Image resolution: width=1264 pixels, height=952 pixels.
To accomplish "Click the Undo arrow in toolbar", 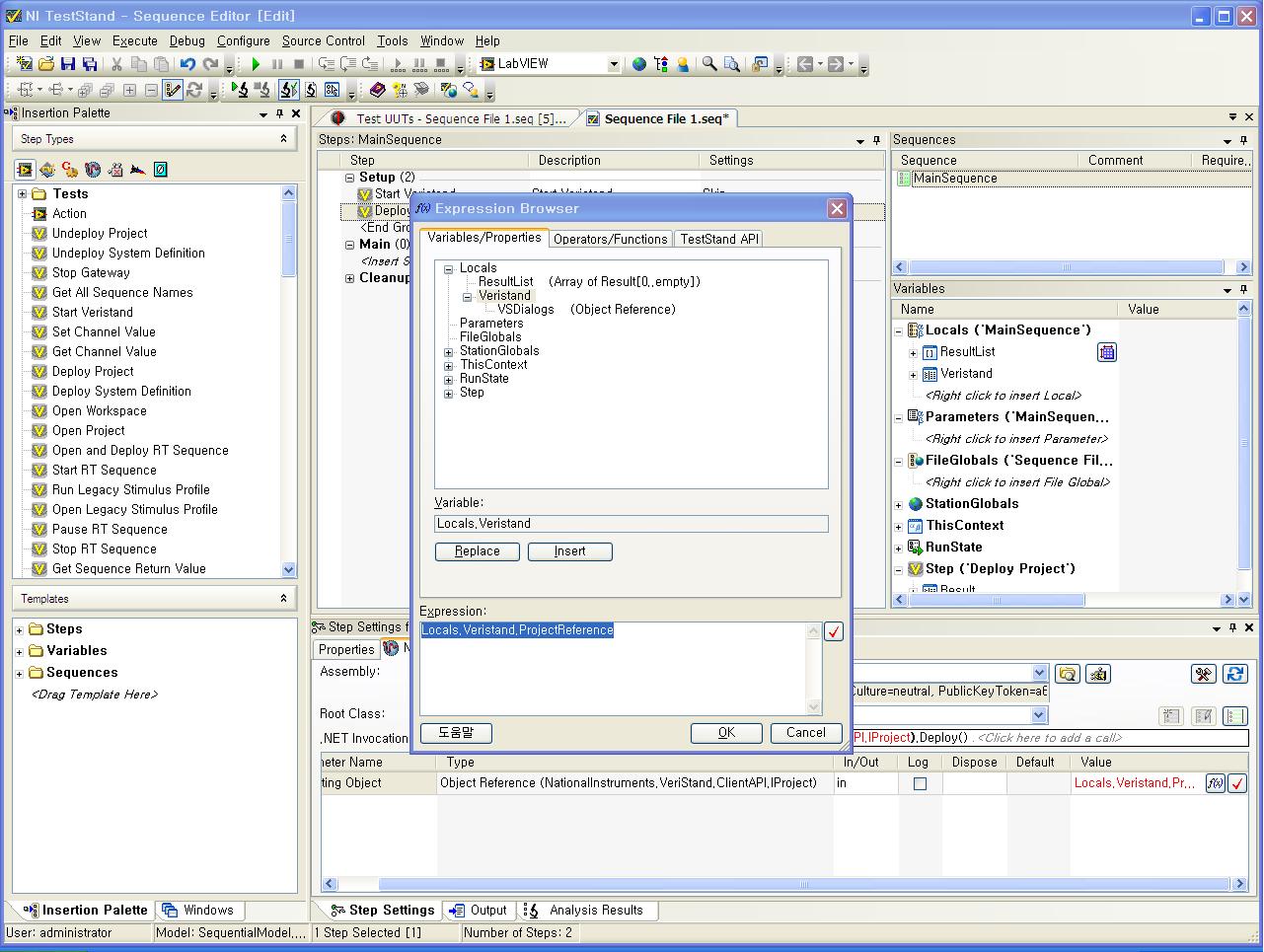I will [187, 64].
